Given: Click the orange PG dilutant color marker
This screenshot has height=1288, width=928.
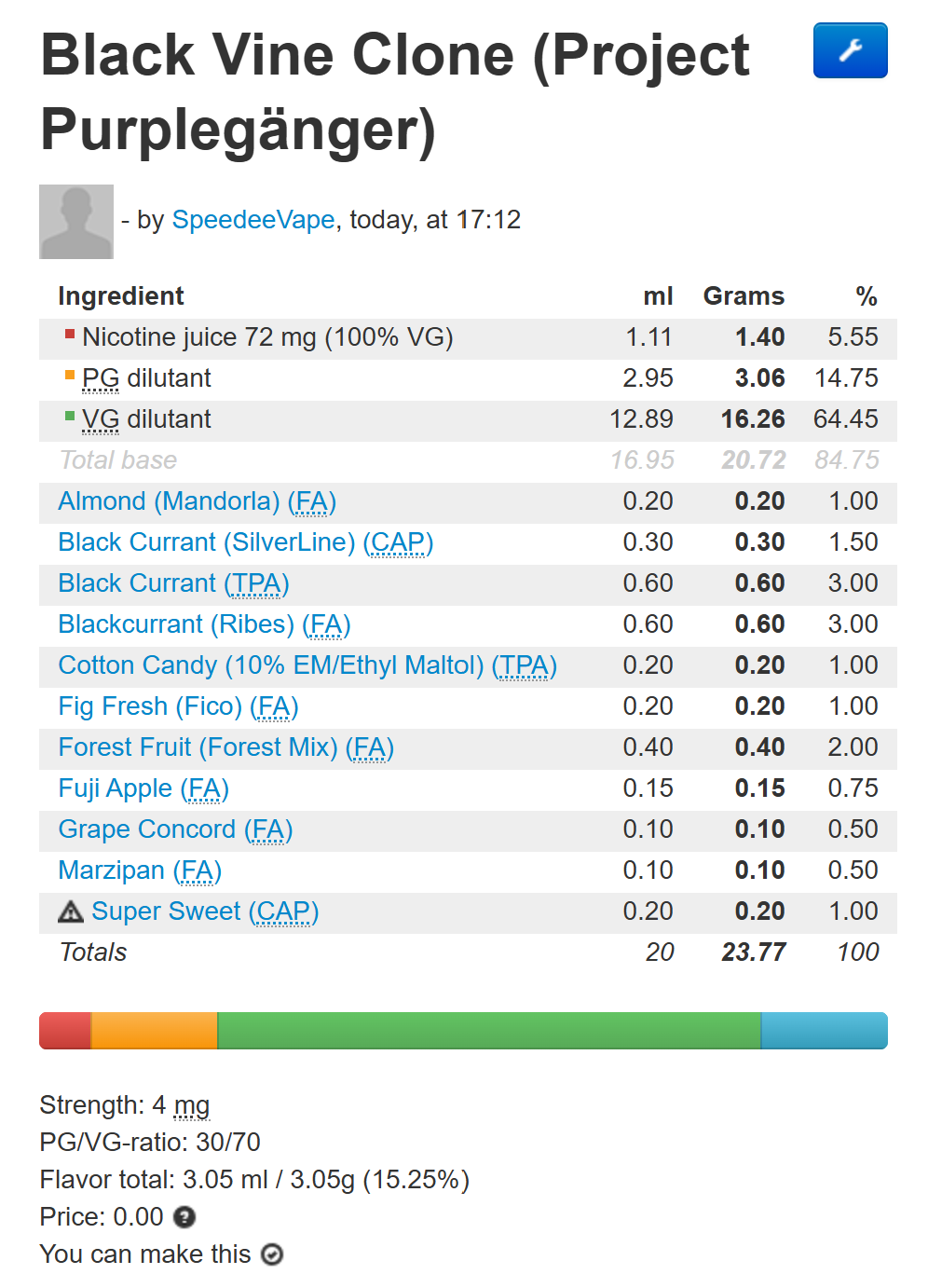Looking at the screenshot, I should point(70,375).
